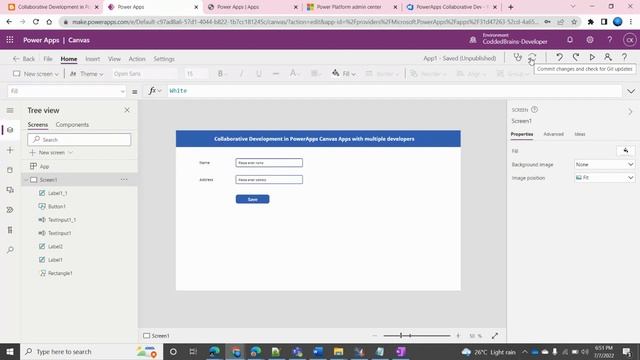Apply bold formatting

(x=220, y=74)
